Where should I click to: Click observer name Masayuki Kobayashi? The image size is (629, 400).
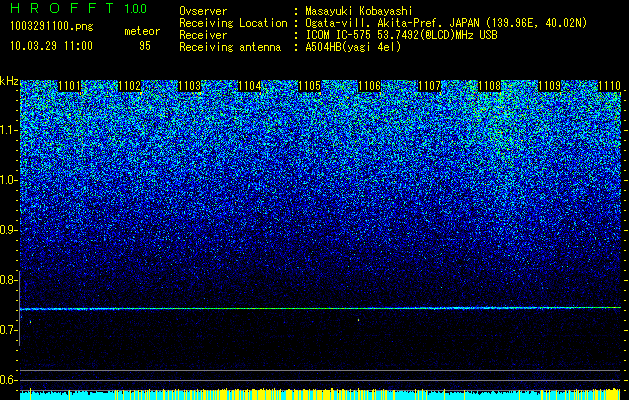click(359, 11)
